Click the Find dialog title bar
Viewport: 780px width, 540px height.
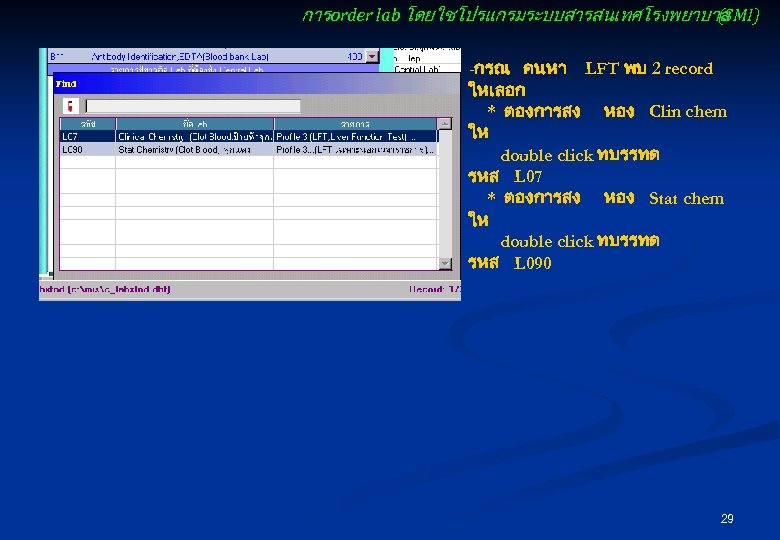tap(256, 84)
